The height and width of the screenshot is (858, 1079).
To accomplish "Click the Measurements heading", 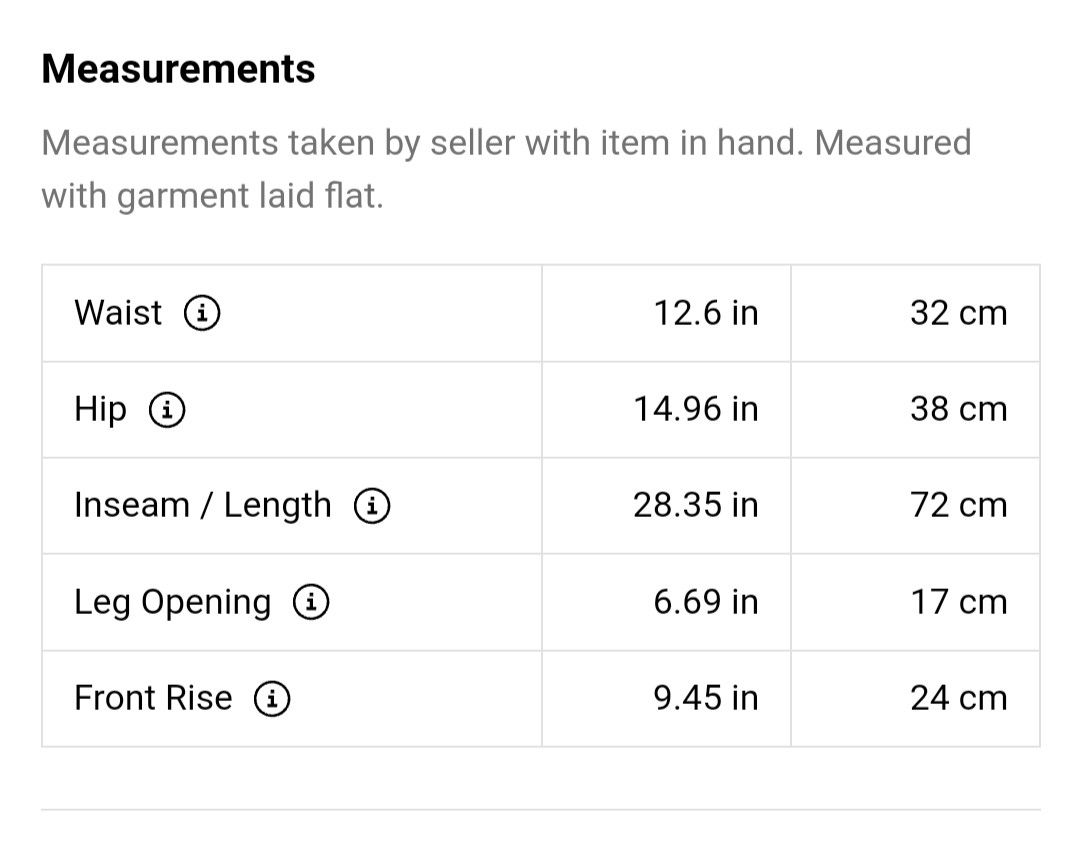I will (x=178, y=69).
